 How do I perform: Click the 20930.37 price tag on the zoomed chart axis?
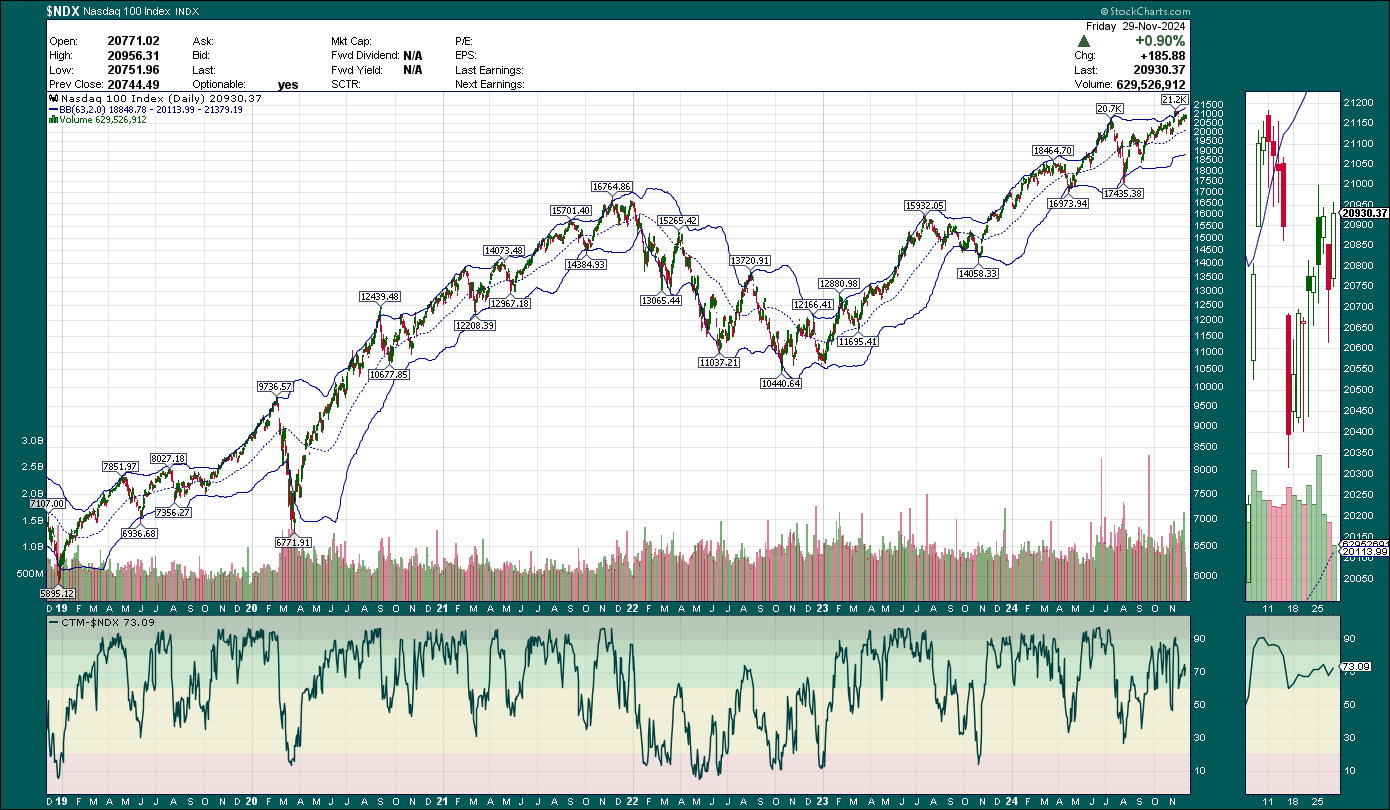pos(1364,213)
